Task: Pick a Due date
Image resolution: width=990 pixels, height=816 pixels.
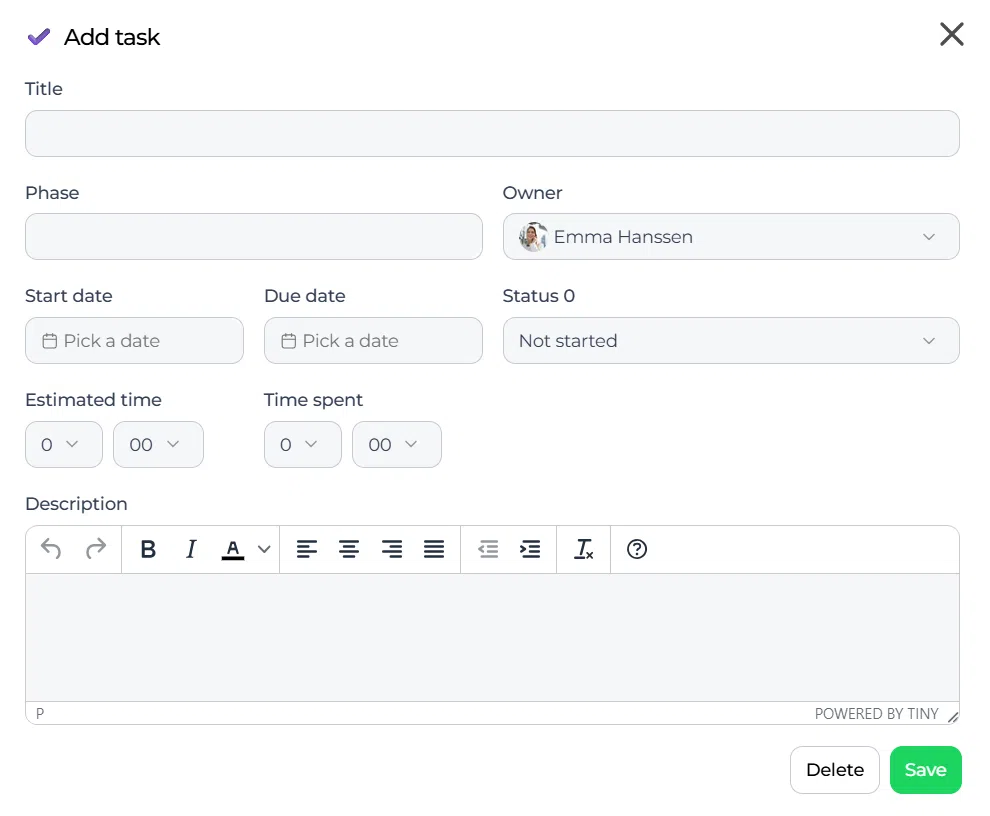Action: (373, 341)
